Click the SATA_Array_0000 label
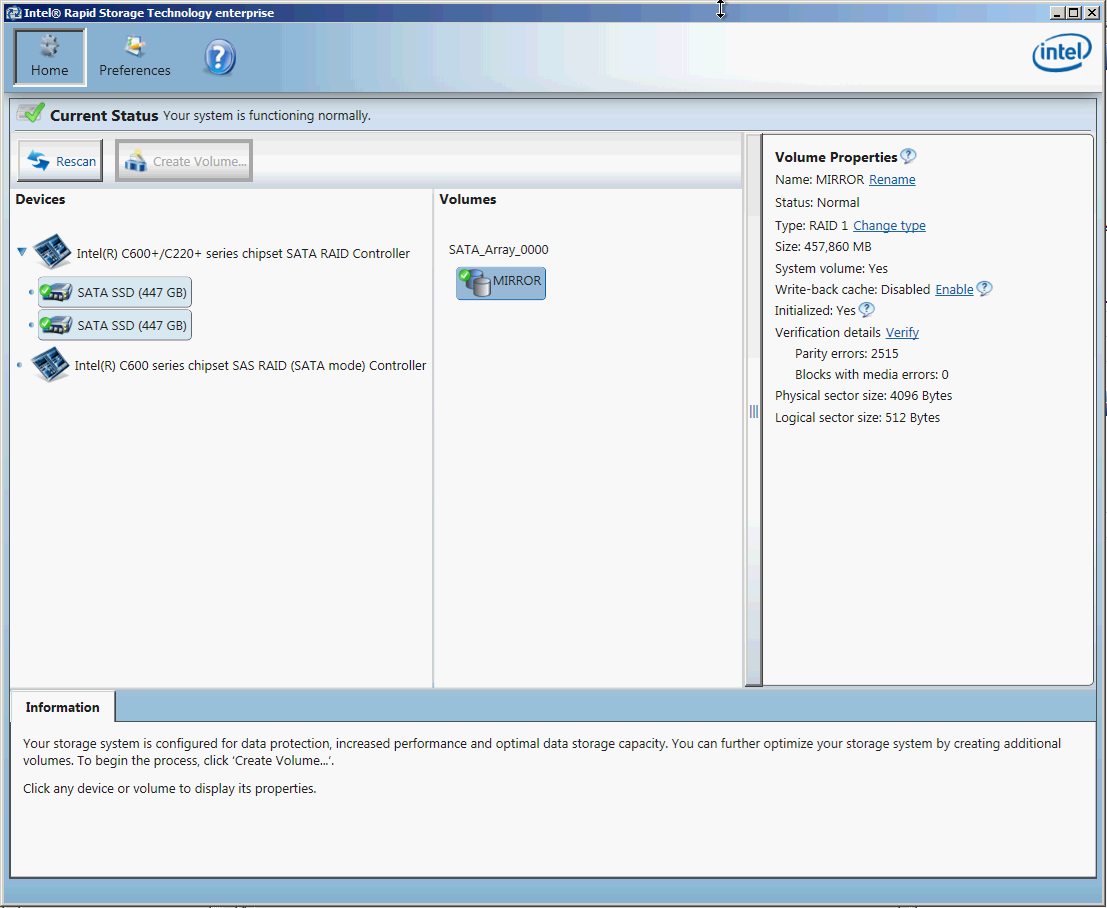The image size is (1107, 908). (x=498, y=249)
